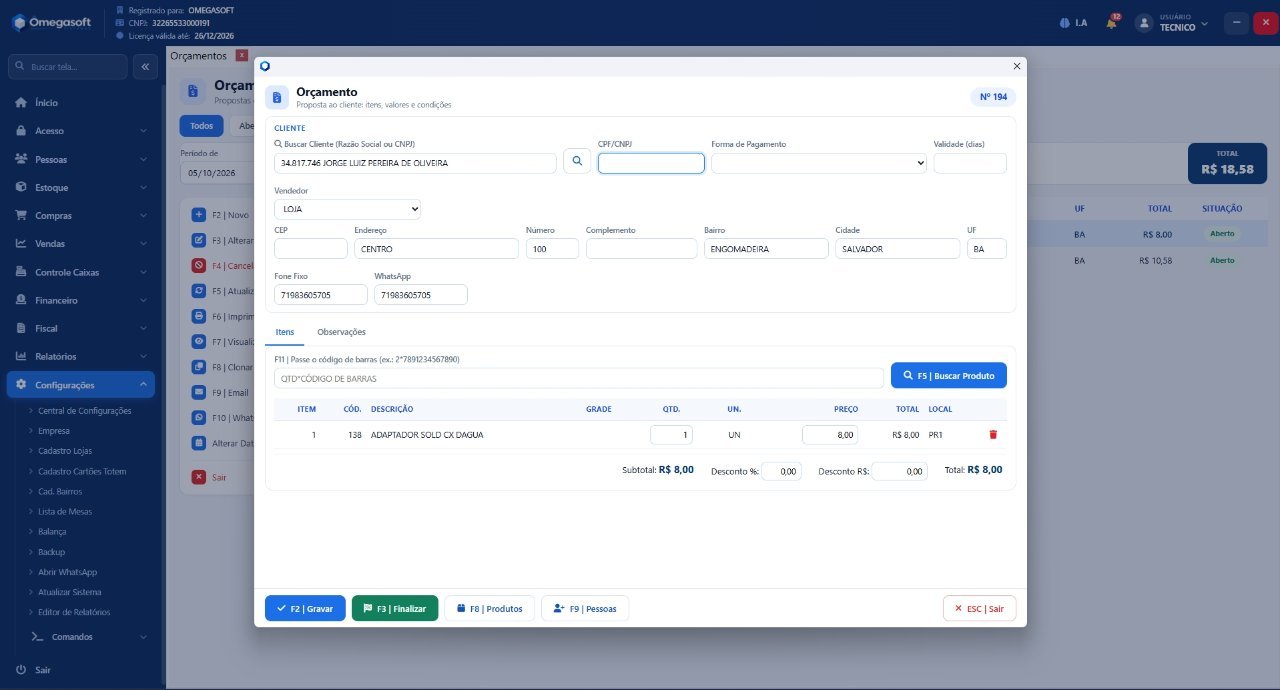This screenshot has height=690, width=1280.
Task: Delete the ADAPTADOR SOLD CX DAGUA item
Action: click(x=993, y=435)
